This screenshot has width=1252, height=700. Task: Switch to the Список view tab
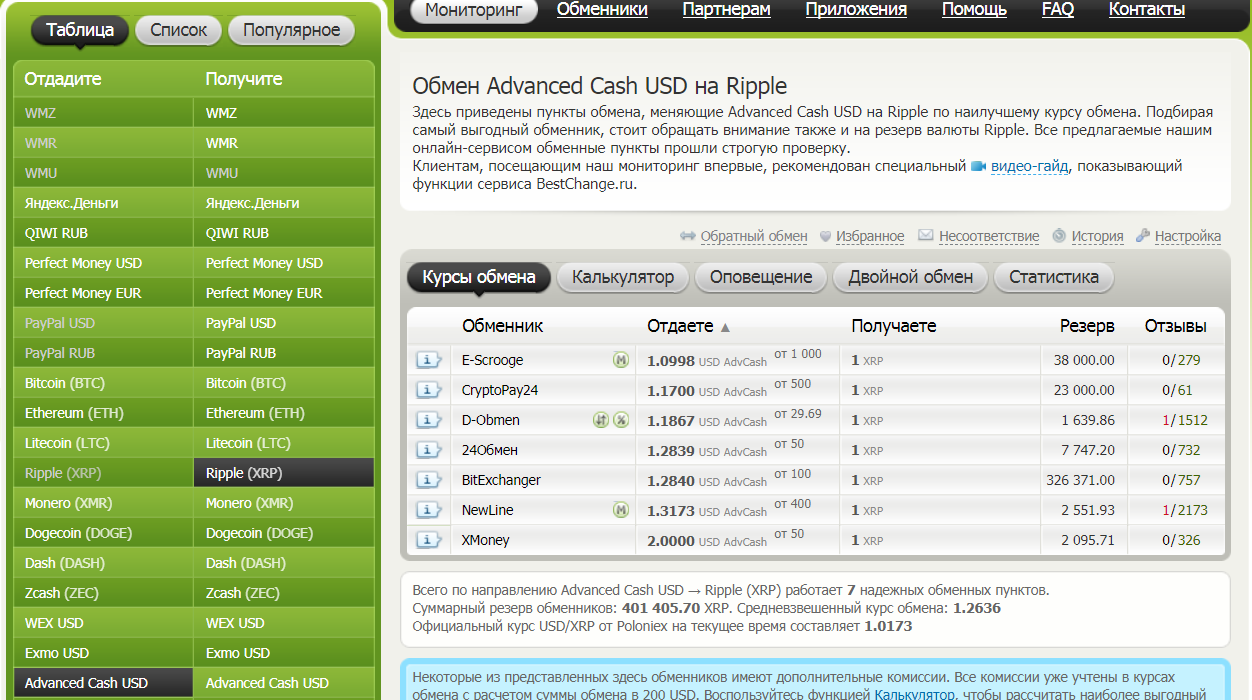(178, 30)
